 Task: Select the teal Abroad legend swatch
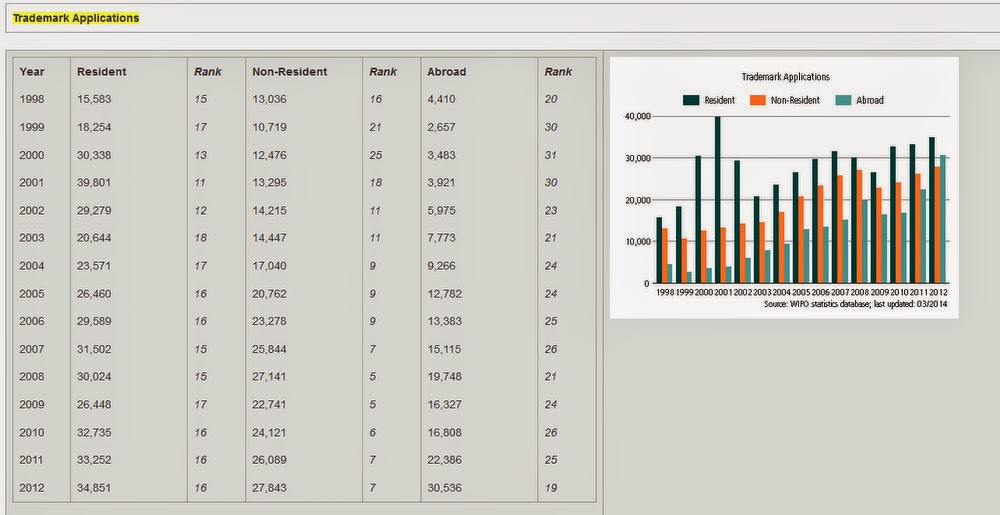(843, 100)
